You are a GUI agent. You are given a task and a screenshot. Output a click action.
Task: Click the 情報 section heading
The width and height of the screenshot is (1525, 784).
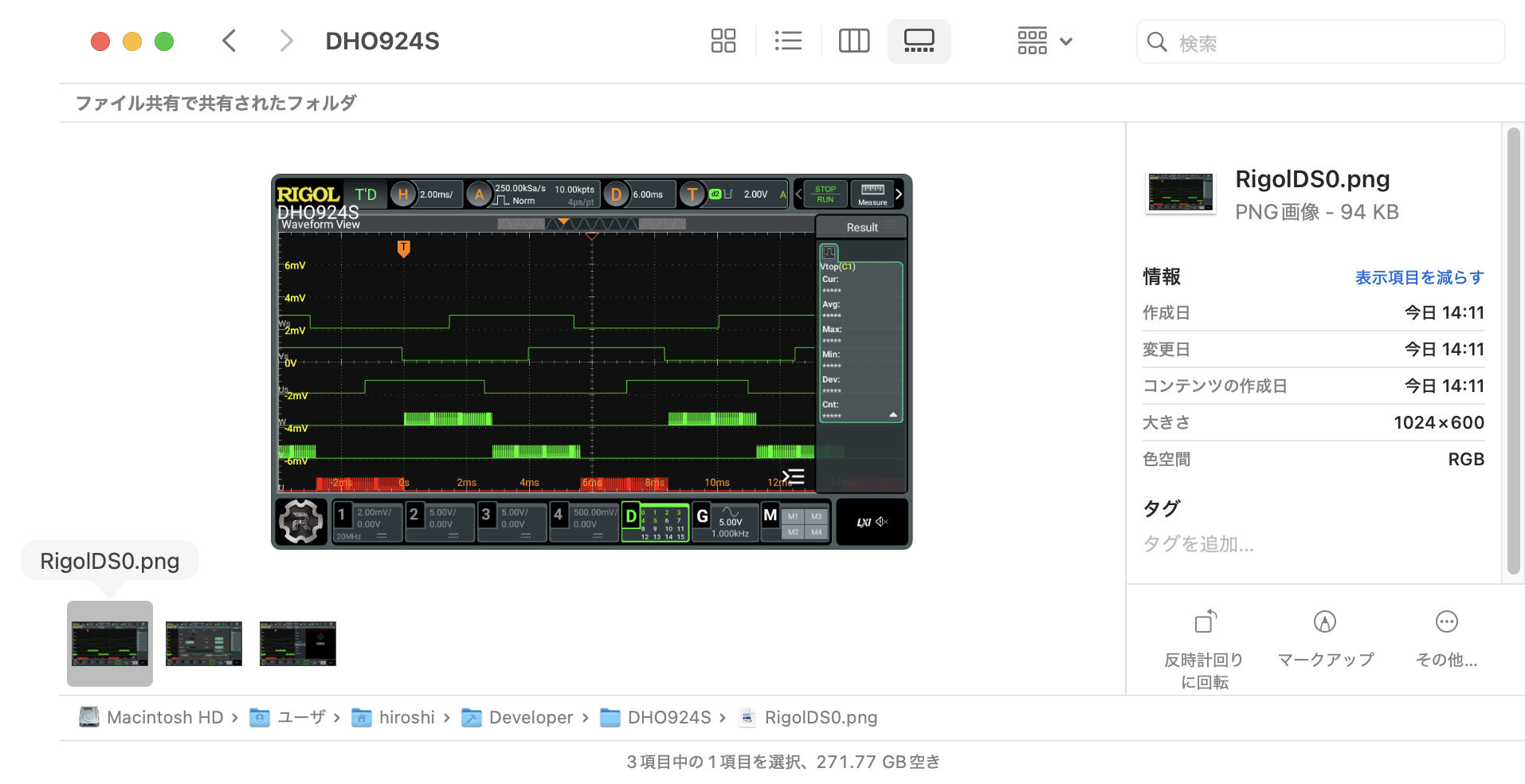click(1162, 276)
